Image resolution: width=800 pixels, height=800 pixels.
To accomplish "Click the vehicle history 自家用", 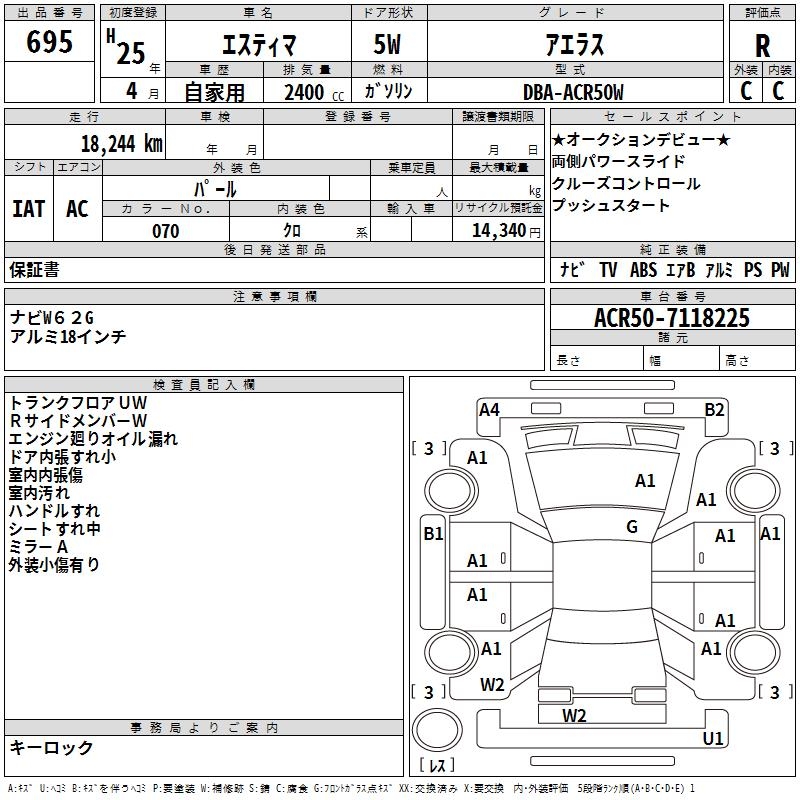I will pos(214,92).
